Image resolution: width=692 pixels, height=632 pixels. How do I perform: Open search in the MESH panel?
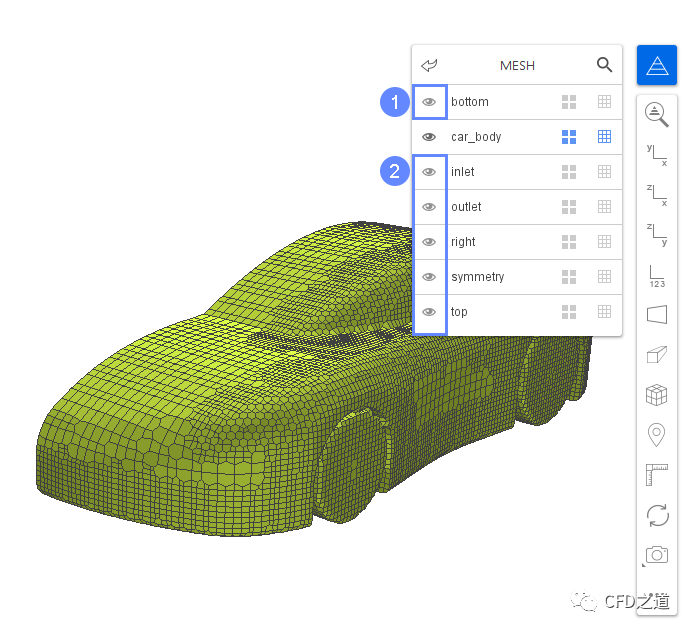(x=604, y=65)
